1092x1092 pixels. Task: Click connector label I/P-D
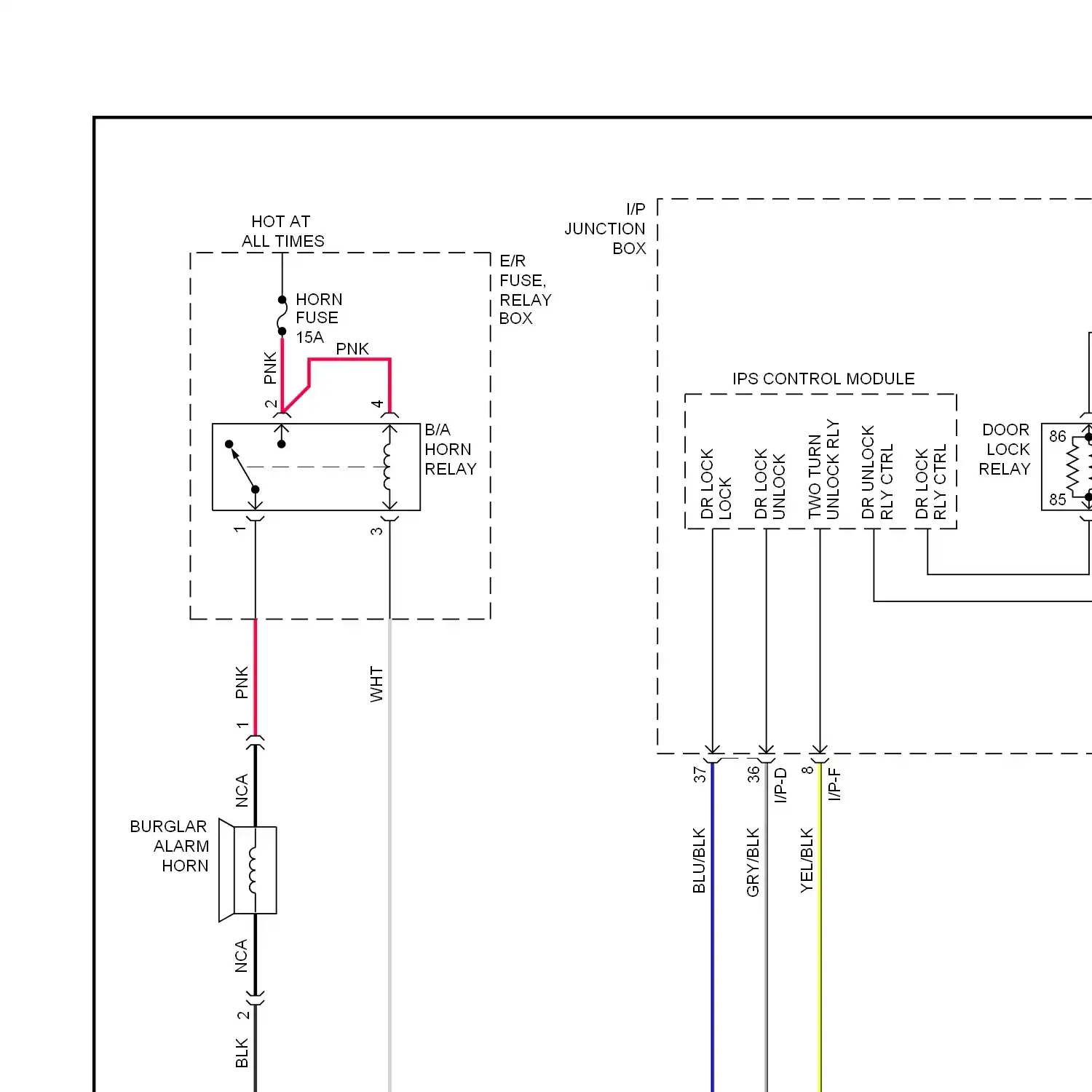click(780, 785)
